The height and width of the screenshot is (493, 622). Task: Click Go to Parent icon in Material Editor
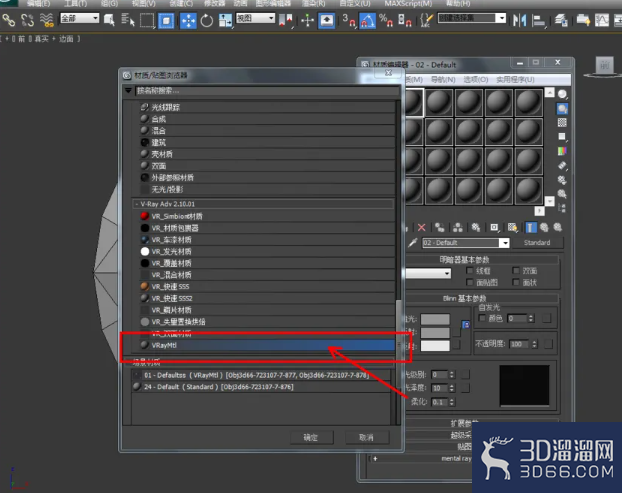pos(544,227)
